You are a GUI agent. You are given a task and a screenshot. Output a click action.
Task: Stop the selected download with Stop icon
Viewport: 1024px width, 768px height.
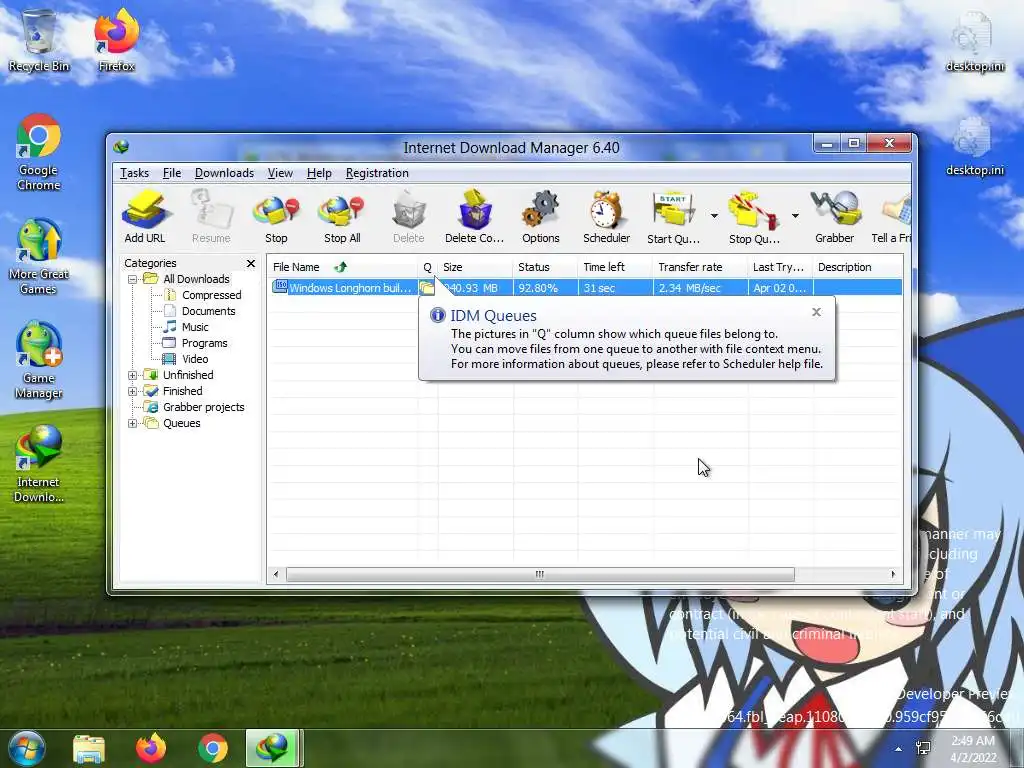(x=276, y=217)
